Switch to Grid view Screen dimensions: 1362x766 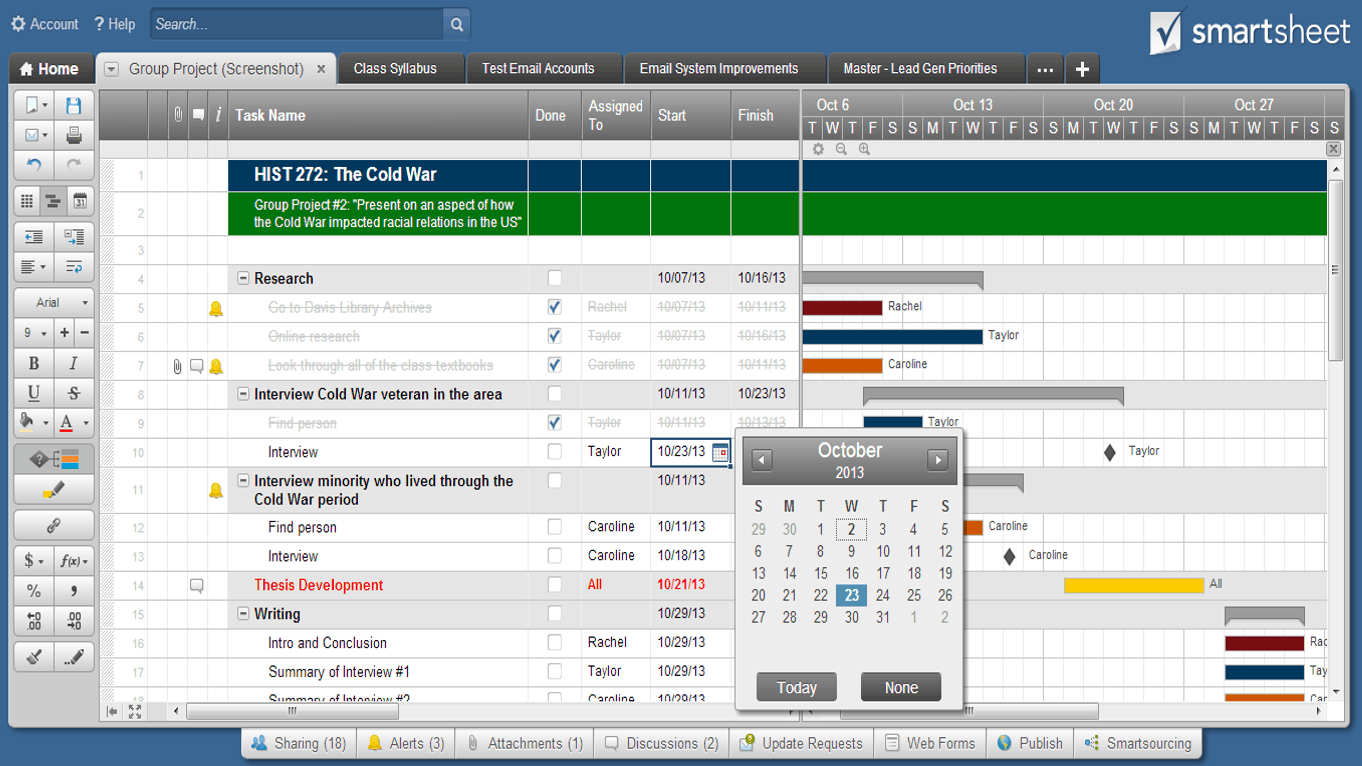pos(27,202)
